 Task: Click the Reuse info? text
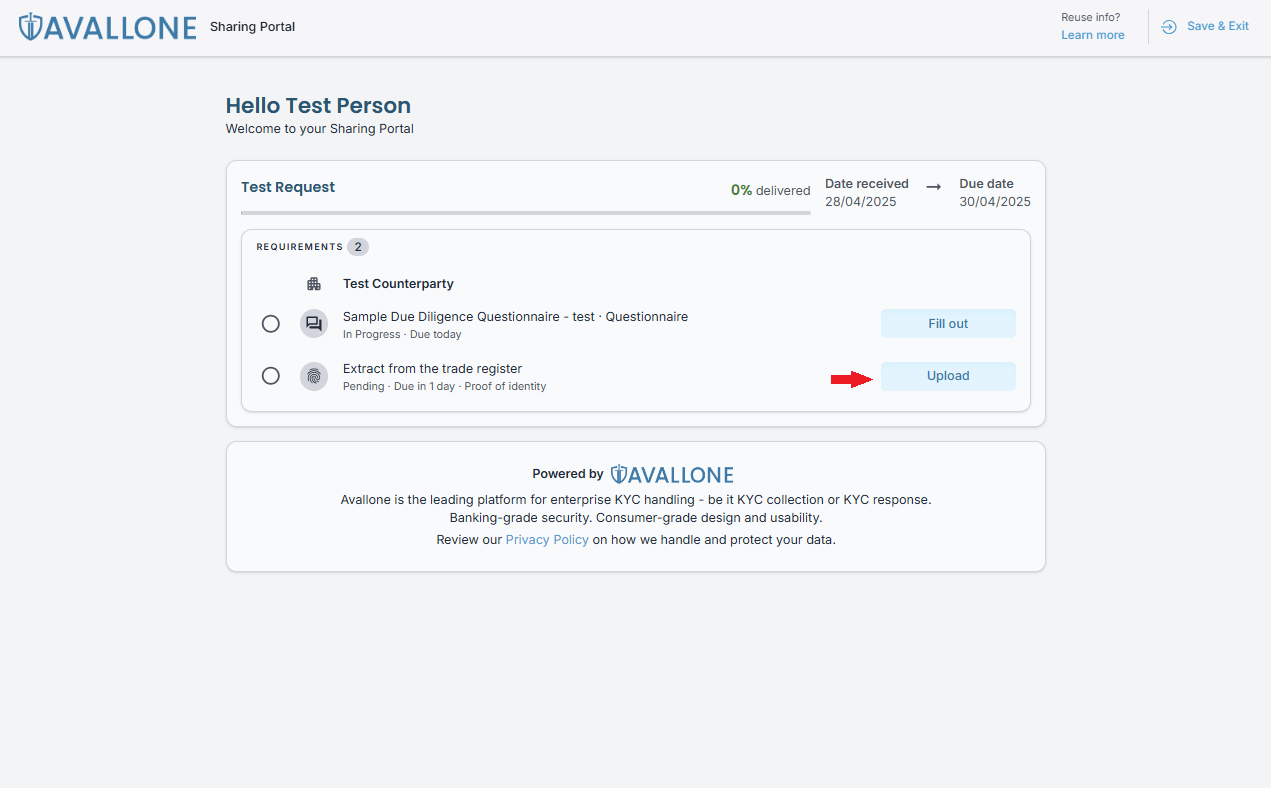1091,17
